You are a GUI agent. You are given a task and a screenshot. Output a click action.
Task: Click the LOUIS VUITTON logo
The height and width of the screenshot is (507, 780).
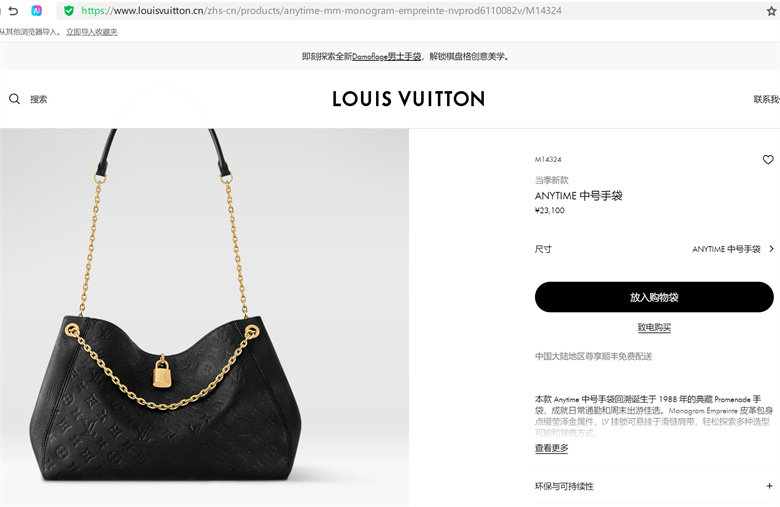[408, 99]
